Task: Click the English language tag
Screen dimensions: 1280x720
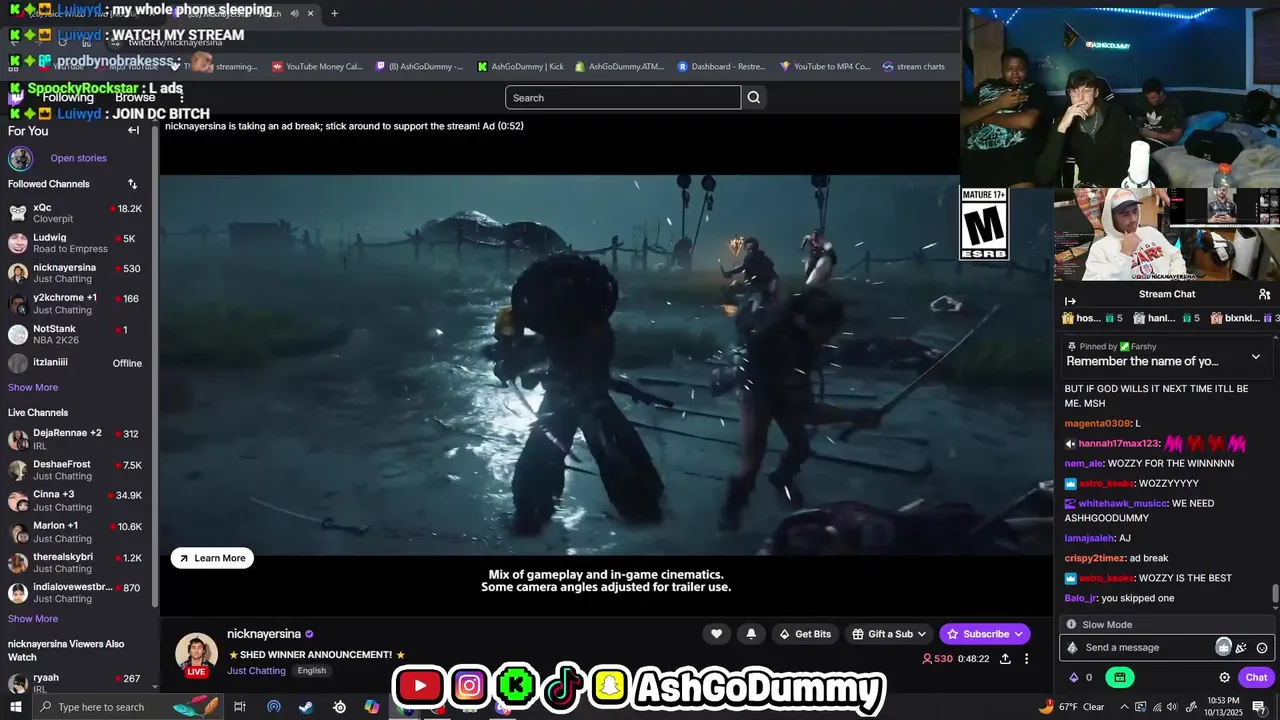Action: point(311,671)
